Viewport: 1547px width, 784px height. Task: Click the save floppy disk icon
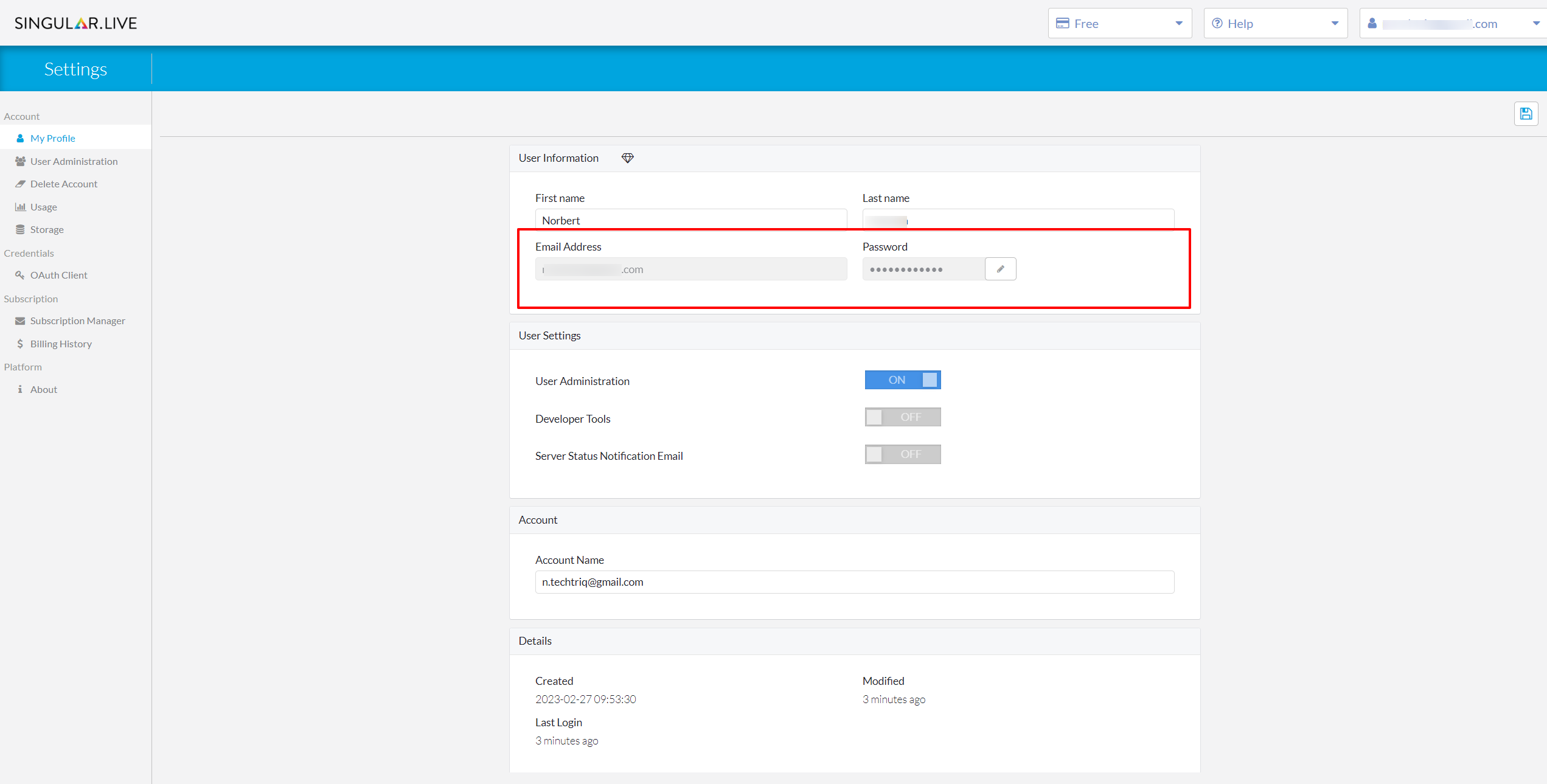click(x=1526, y=114)
